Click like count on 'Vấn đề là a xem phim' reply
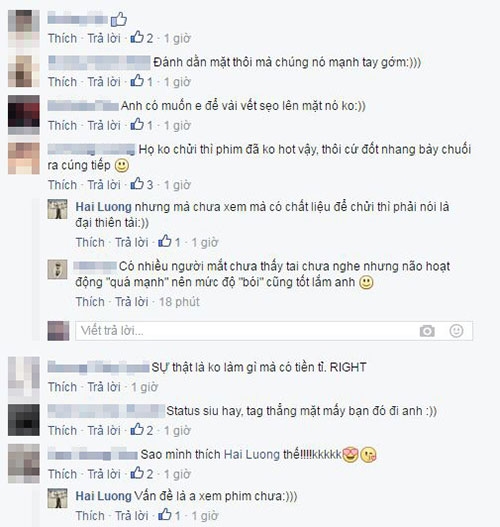Image resolution: width=500 pixels, height=527 pixels. (169, 515)
